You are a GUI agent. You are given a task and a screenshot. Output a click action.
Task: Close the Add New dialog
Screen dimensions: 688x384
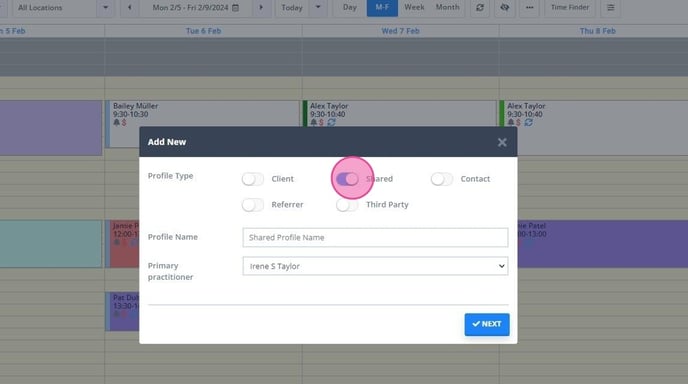[502, 142]
